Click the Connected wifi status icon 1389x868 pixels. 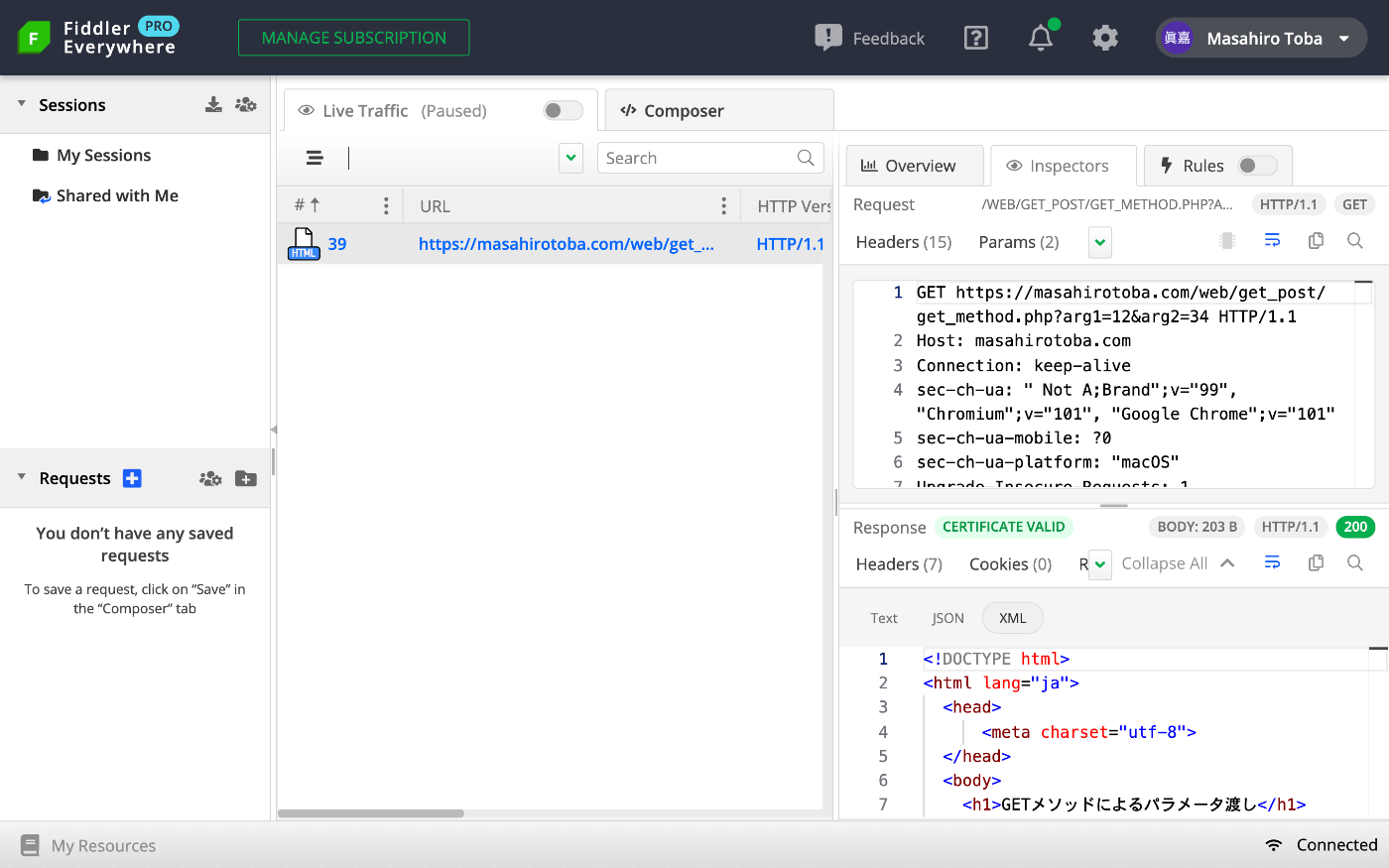[x=1274, y=845]
